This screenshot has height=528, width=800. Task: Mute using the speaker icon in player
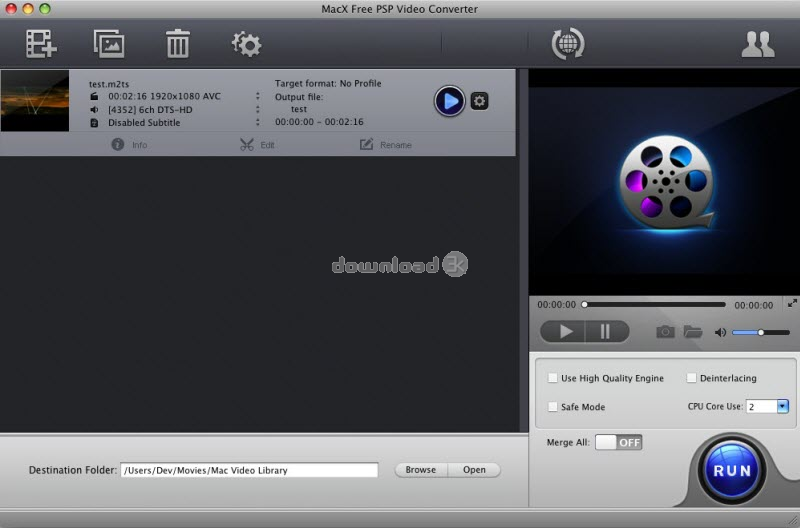pos(720,333)
